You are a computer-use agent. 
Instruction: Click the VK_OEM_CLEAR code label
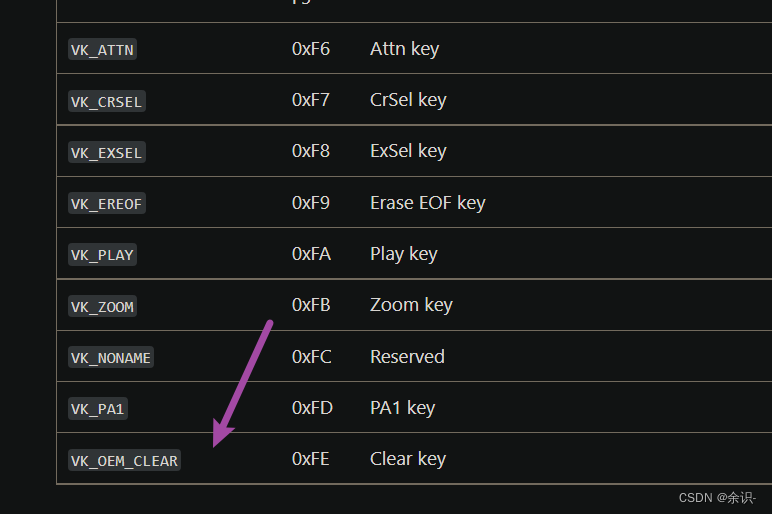[x=125, y=460]
